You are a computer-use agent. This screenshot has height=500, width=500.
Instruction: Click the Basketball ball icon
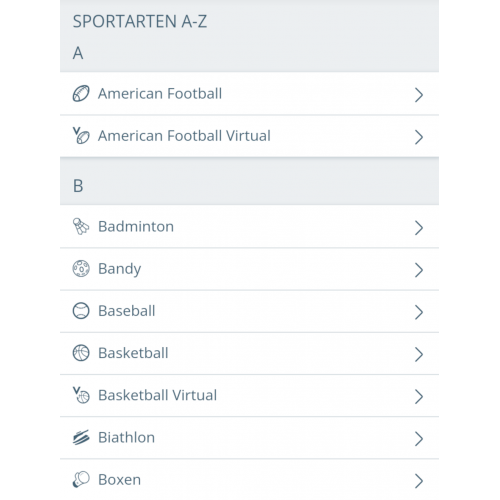81,353
